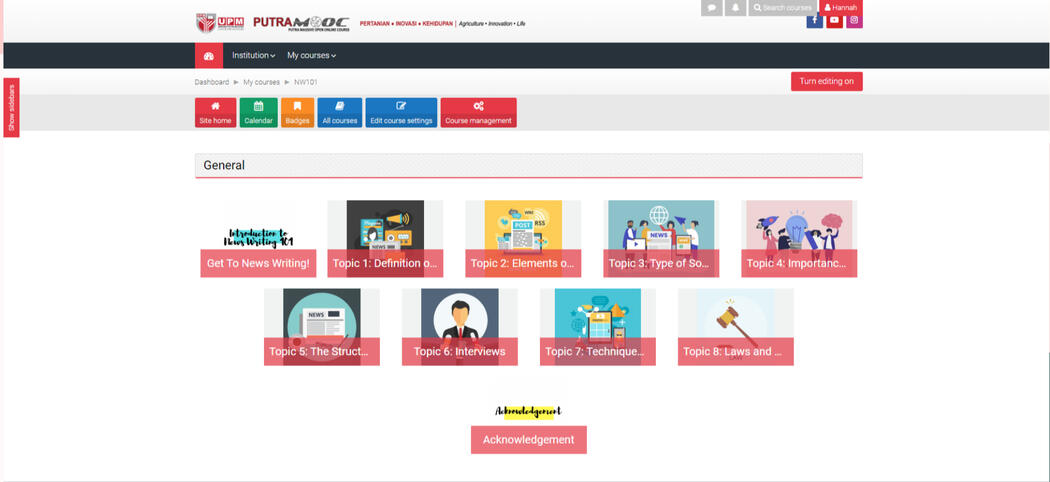This screenshot has width=1050, height=482.
Task: Click the dashboard home icon in navbar
Action: coord(209,56)
